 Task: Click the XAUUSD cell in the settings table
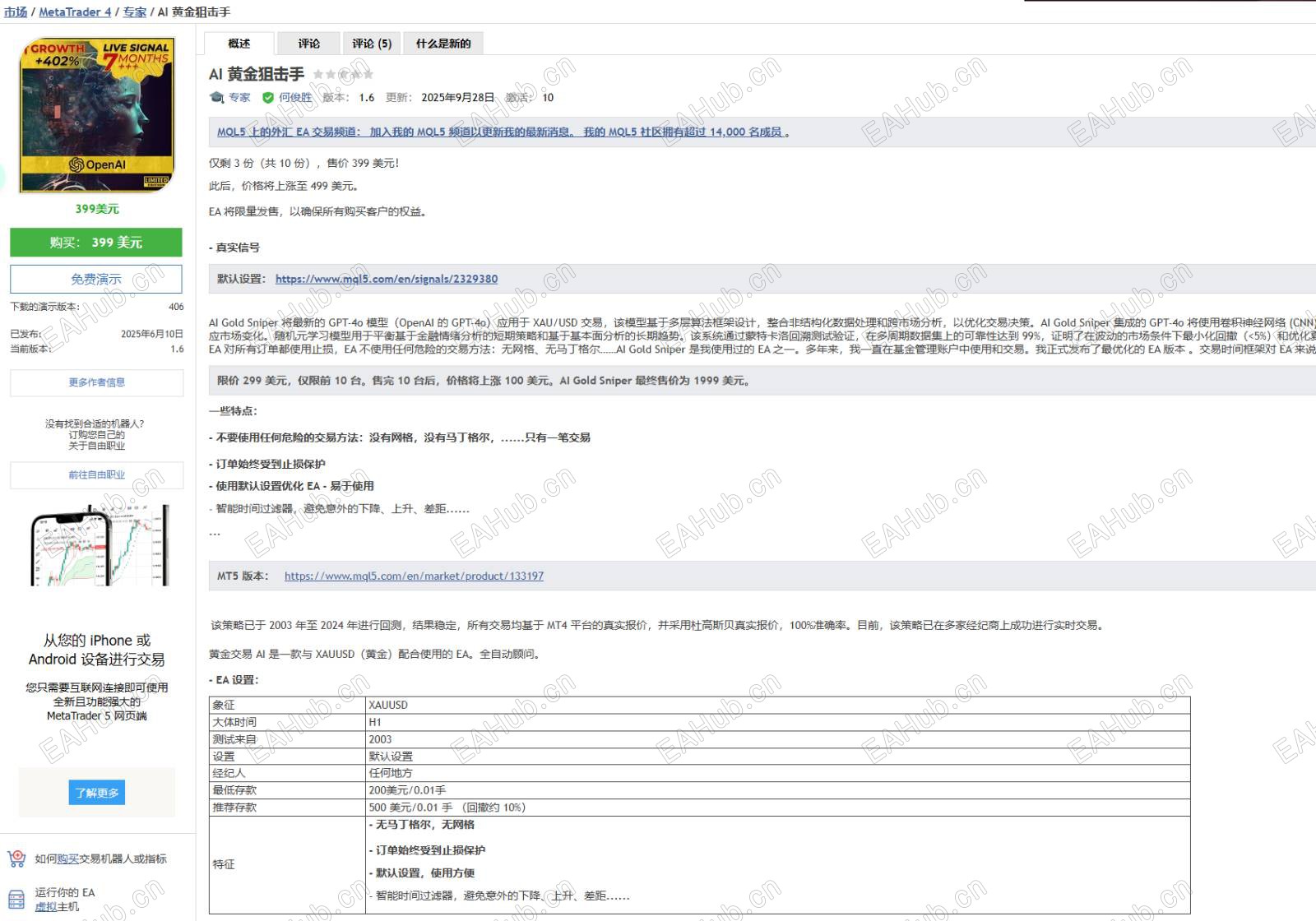tap(777, 705)
